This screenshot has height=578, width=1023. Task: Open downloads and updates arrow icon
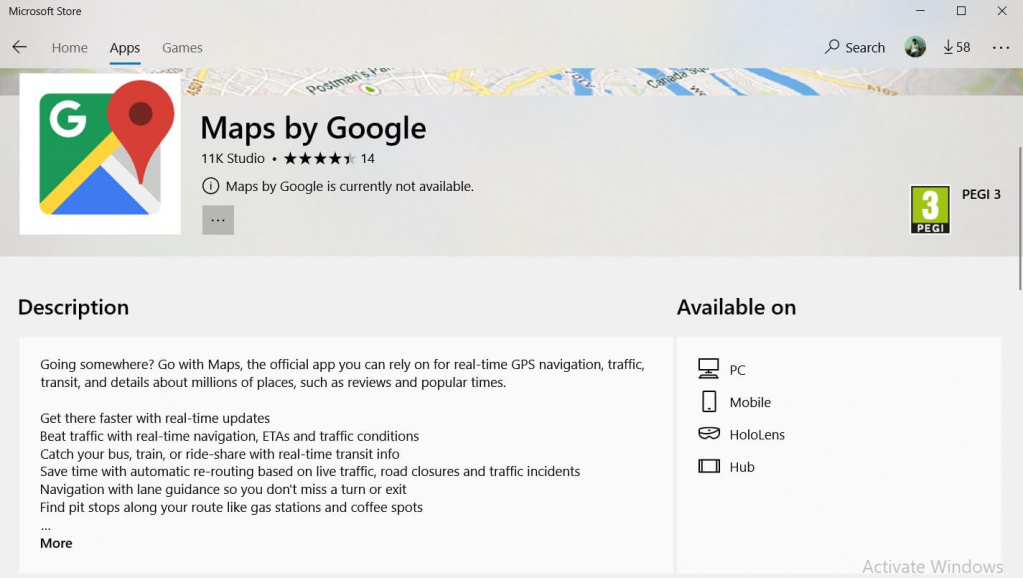click(949, 47)
